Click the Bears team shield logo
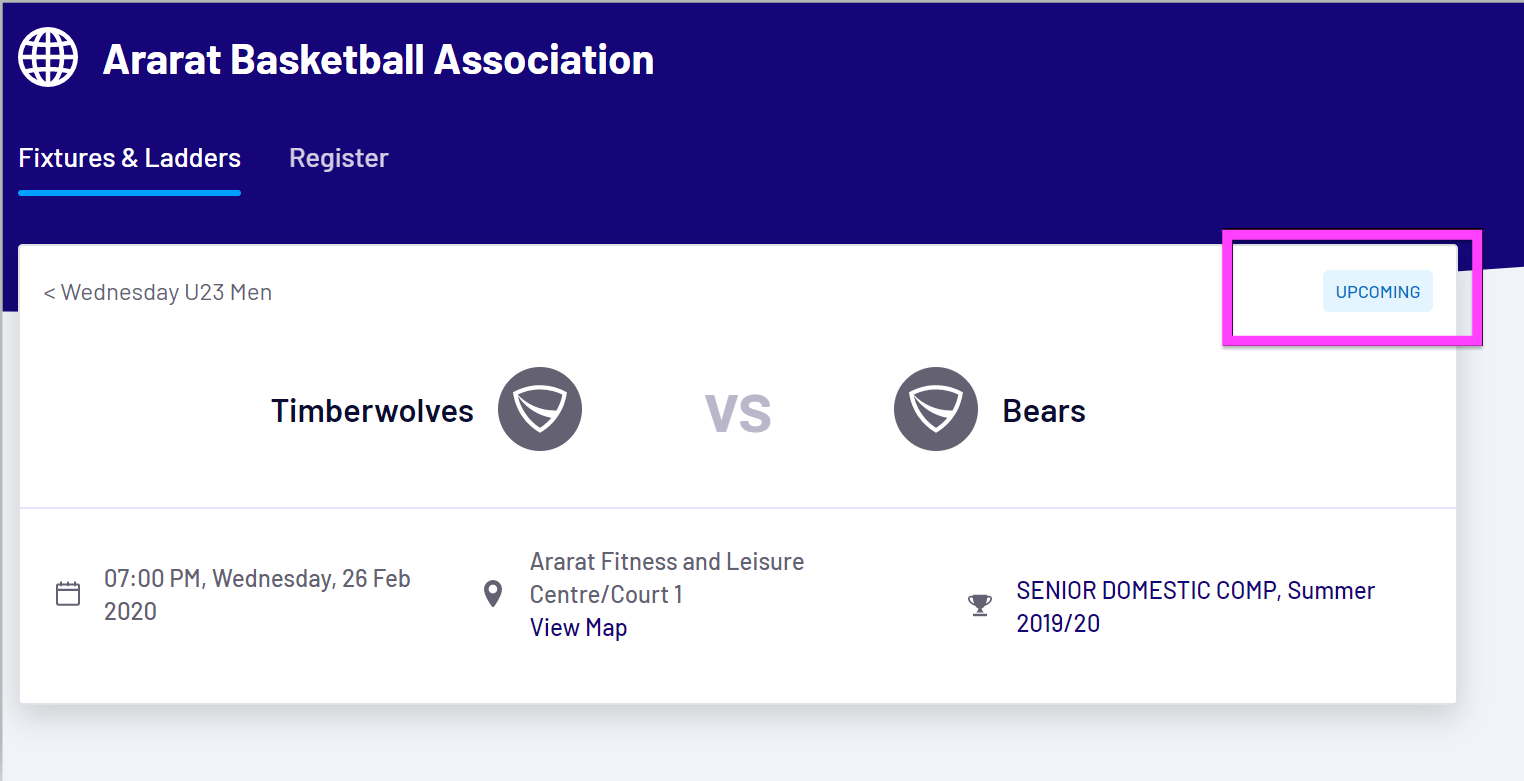The width and height of the screenshot is (1524, 781). [935, 410]
